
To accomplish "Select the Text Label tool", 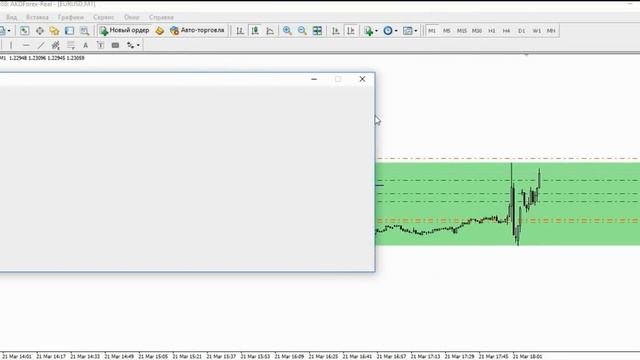I will (x=100, y=45).
